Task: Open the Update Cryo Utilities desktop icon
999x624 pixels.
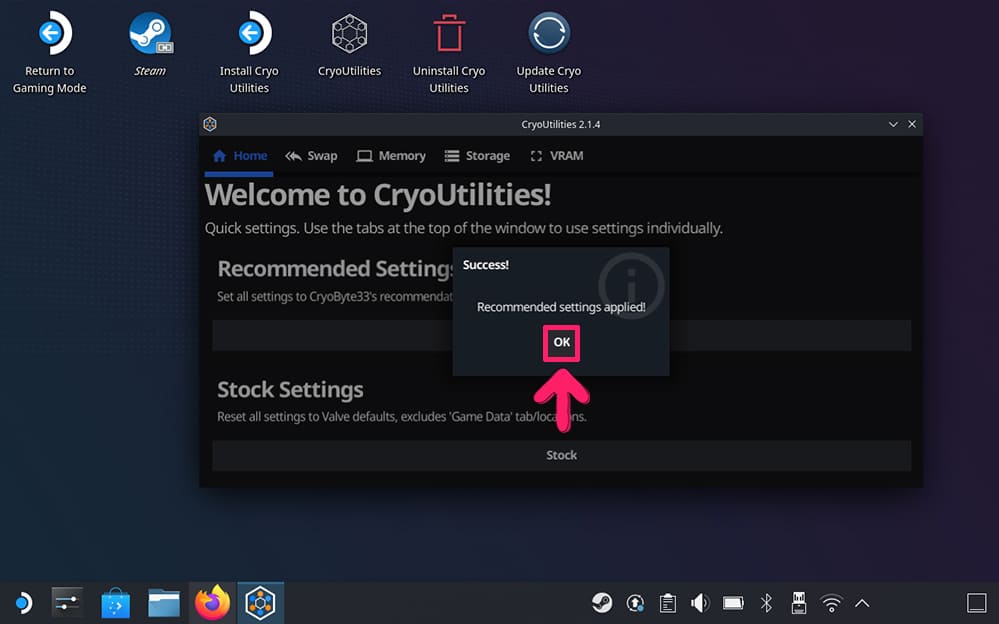Action: (x=549, y=52)
